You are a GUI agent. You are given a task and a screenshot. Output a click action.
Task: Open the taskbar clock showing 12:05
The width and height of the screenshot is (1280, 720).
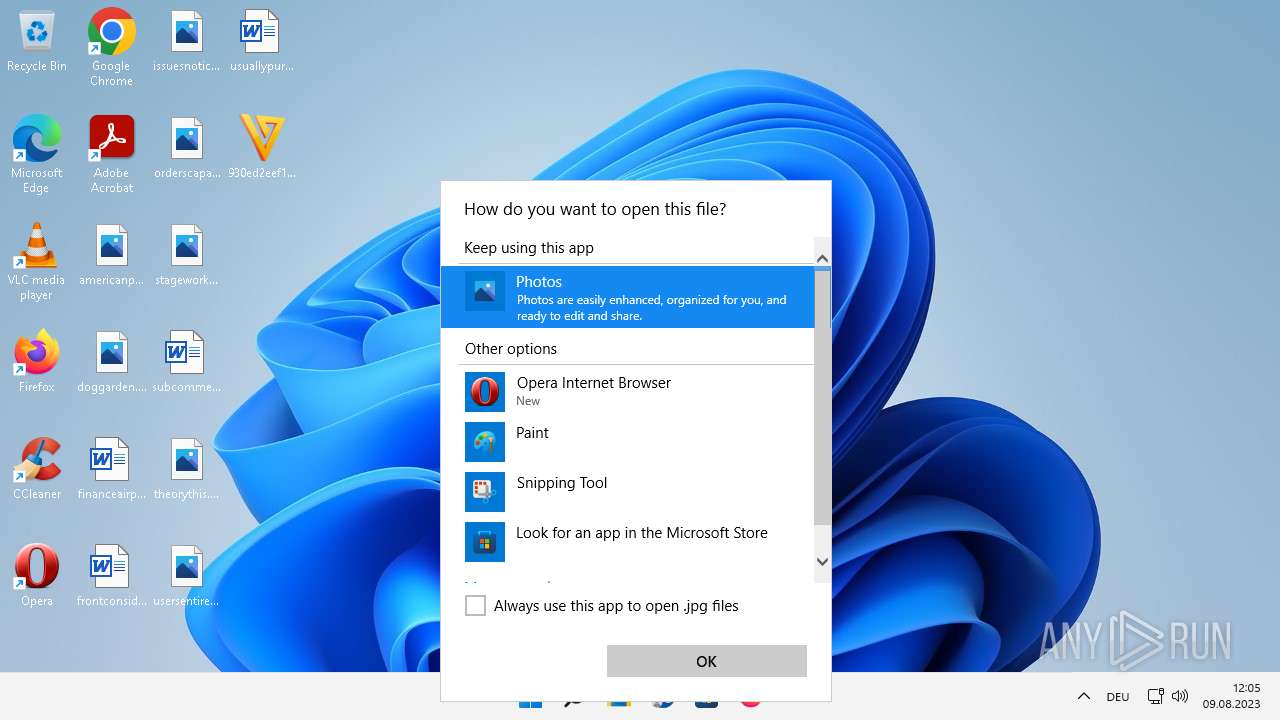(x=1232, y=696)
